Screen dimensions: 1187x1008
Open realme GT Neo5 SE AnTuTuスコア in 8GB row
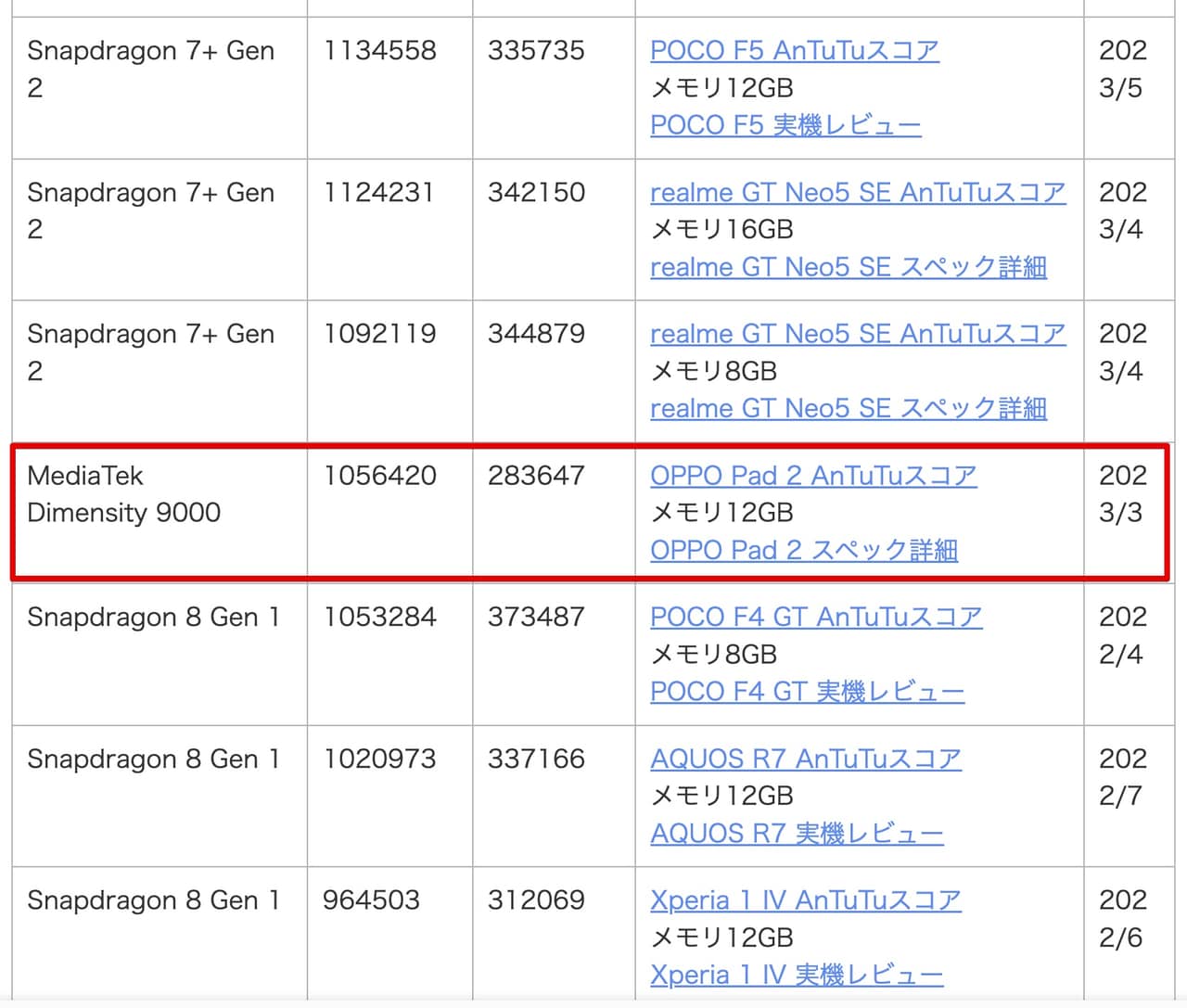coord(858,334)
